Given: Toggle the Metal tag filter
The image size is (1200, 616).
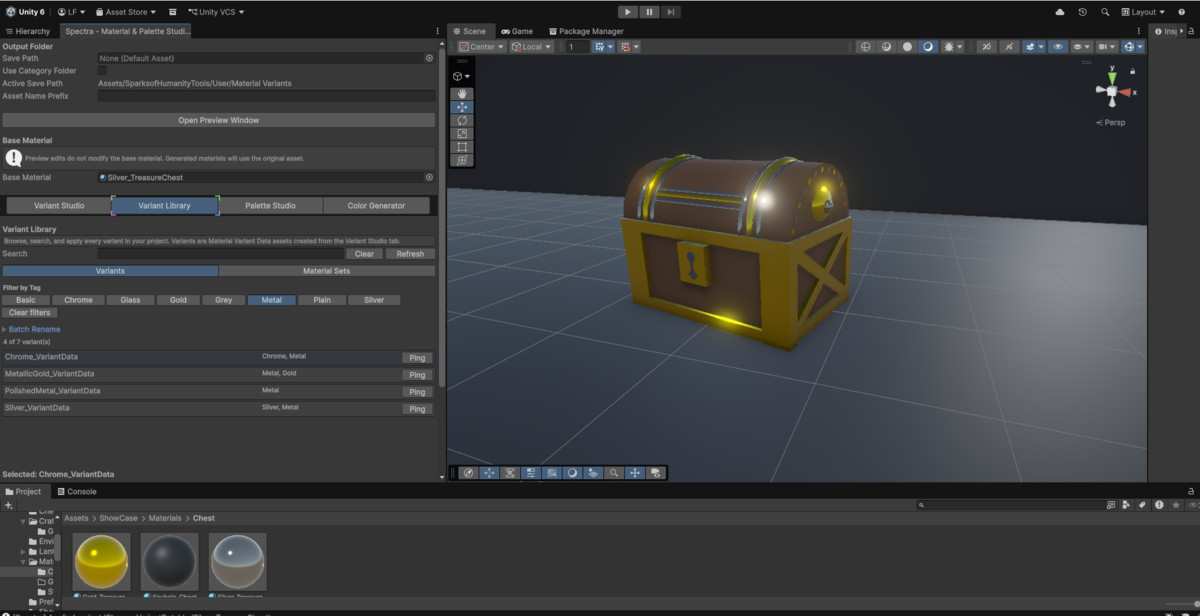Looking at the screenshot, I should point(271,300).
